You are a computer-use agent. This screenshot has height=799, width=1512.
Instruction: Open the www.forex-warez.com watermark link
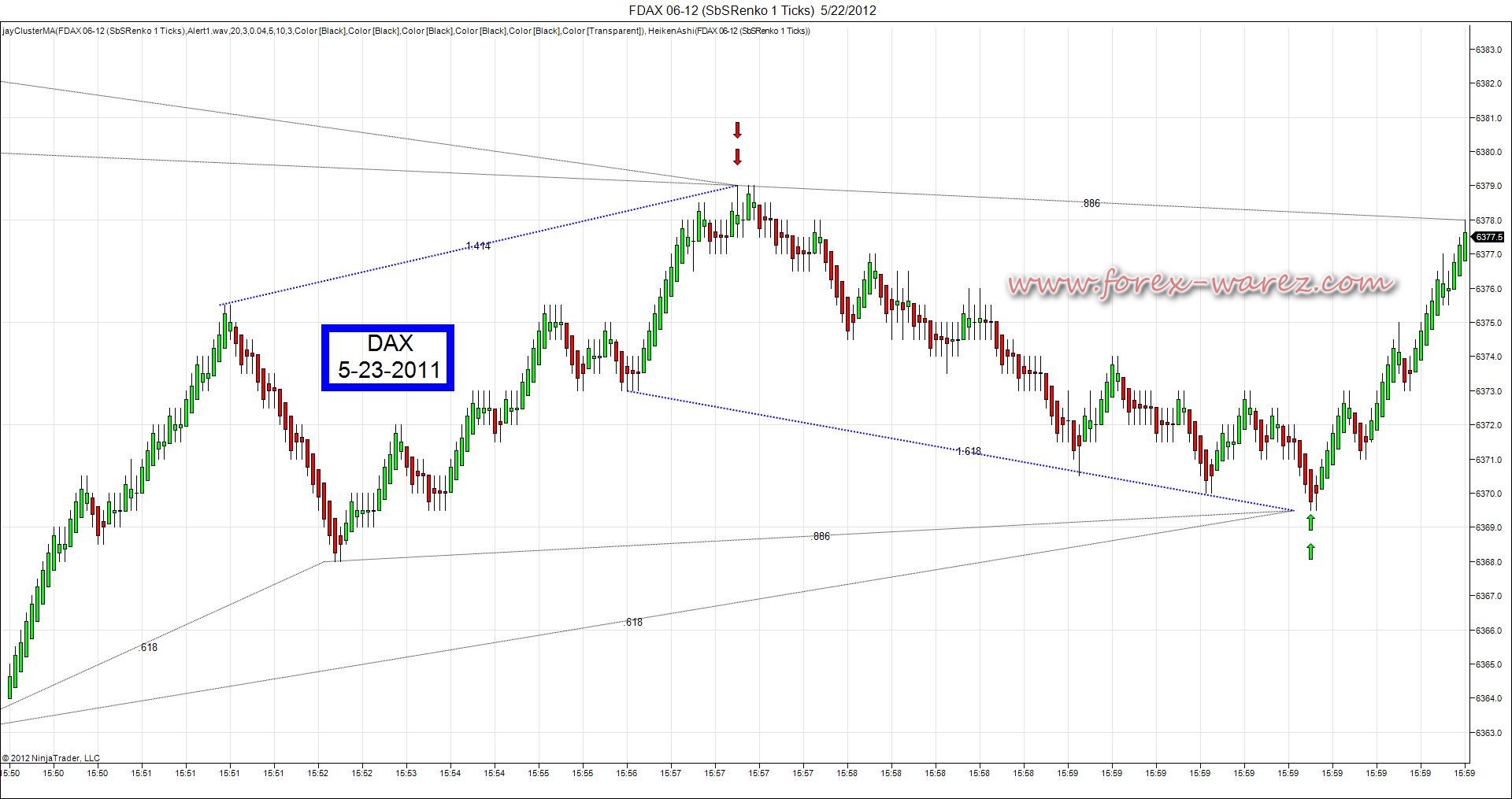(1202, 282)
